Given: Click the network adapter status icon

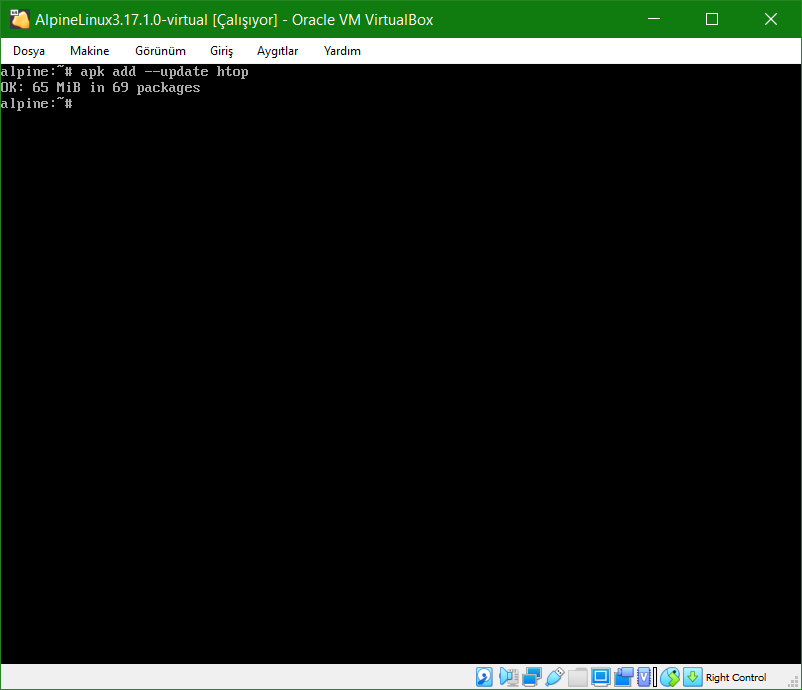Looking at the screenshot, I should 532,677.
